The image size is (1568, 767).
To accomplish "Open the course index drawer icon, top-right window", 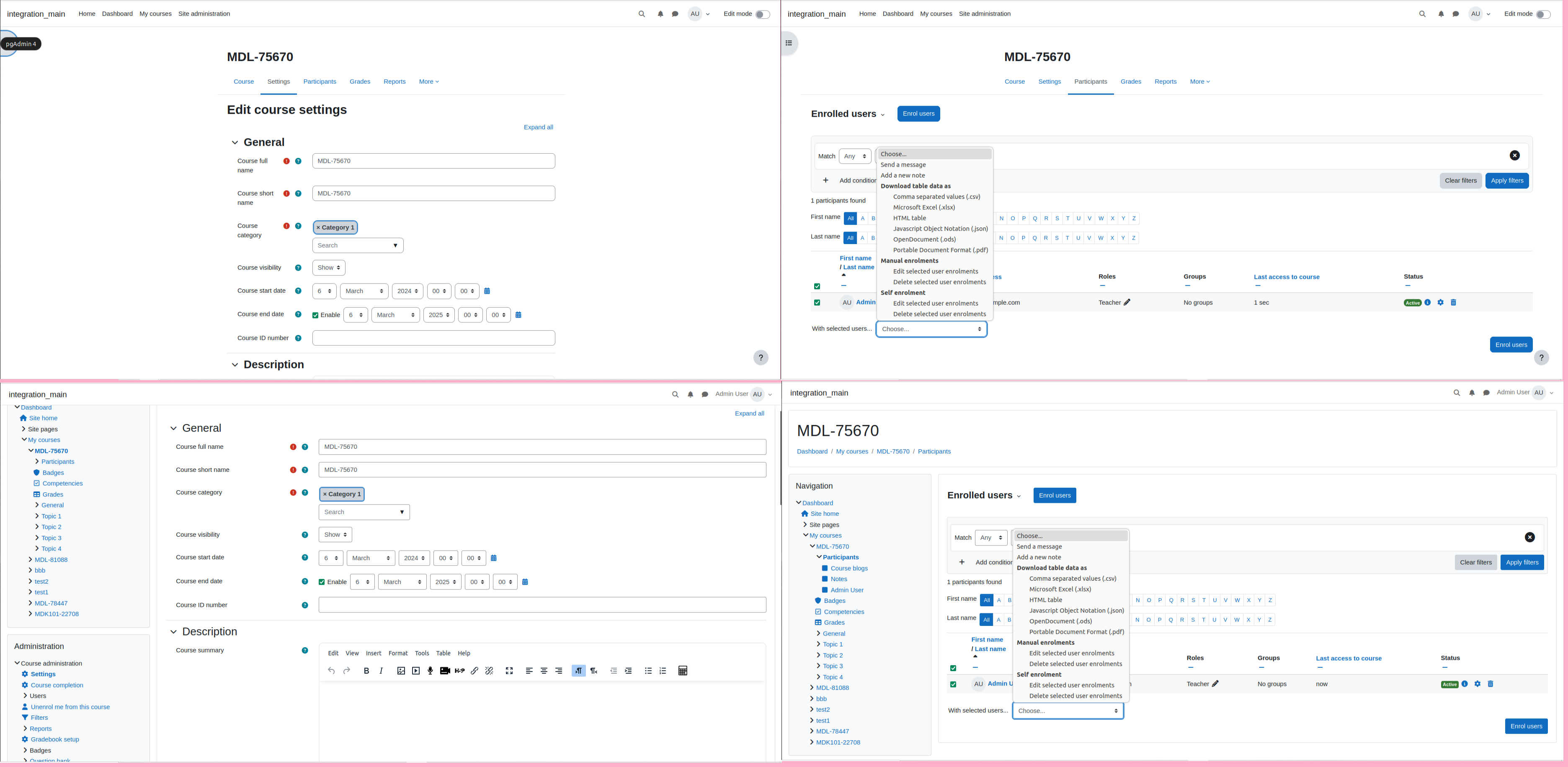I will tap(789, 43).
